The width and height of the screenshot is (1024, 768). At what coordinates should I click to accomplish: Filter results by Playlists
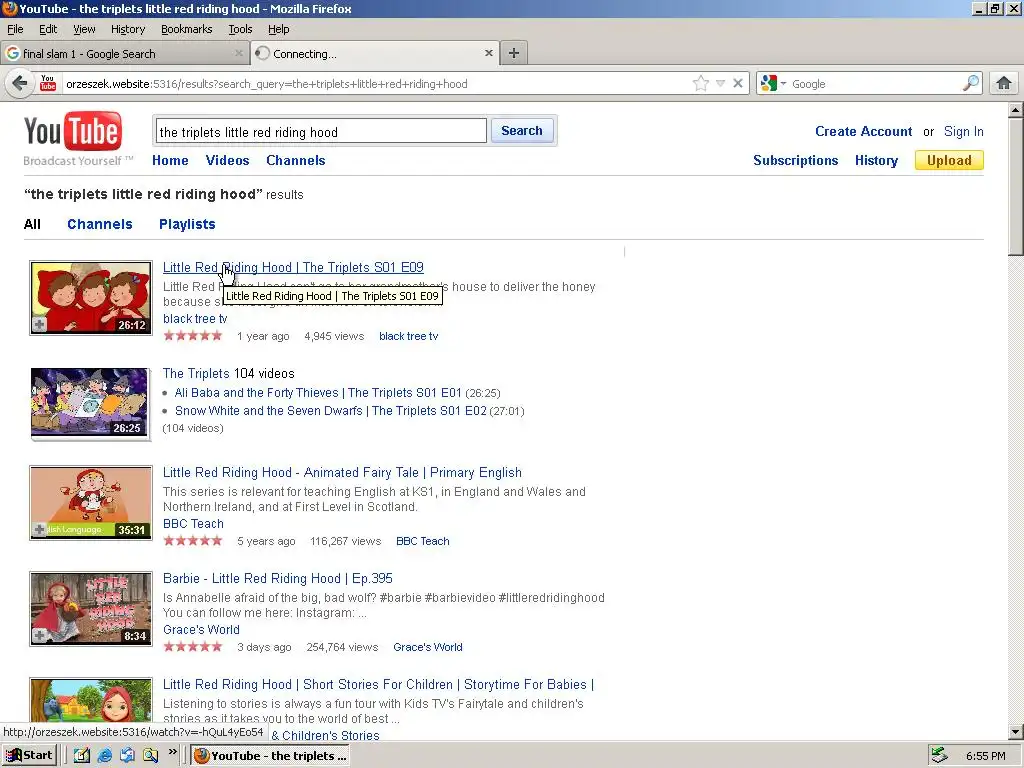187,225
